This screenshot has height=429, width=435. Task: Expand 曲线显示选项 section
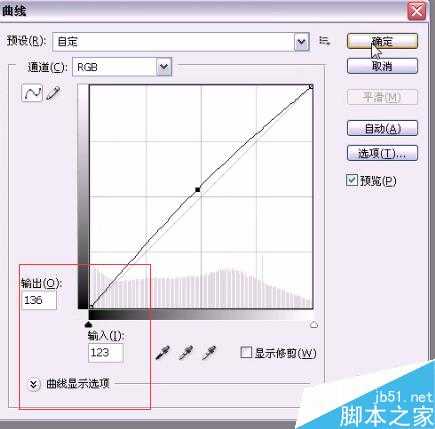[x=34, y=384]
